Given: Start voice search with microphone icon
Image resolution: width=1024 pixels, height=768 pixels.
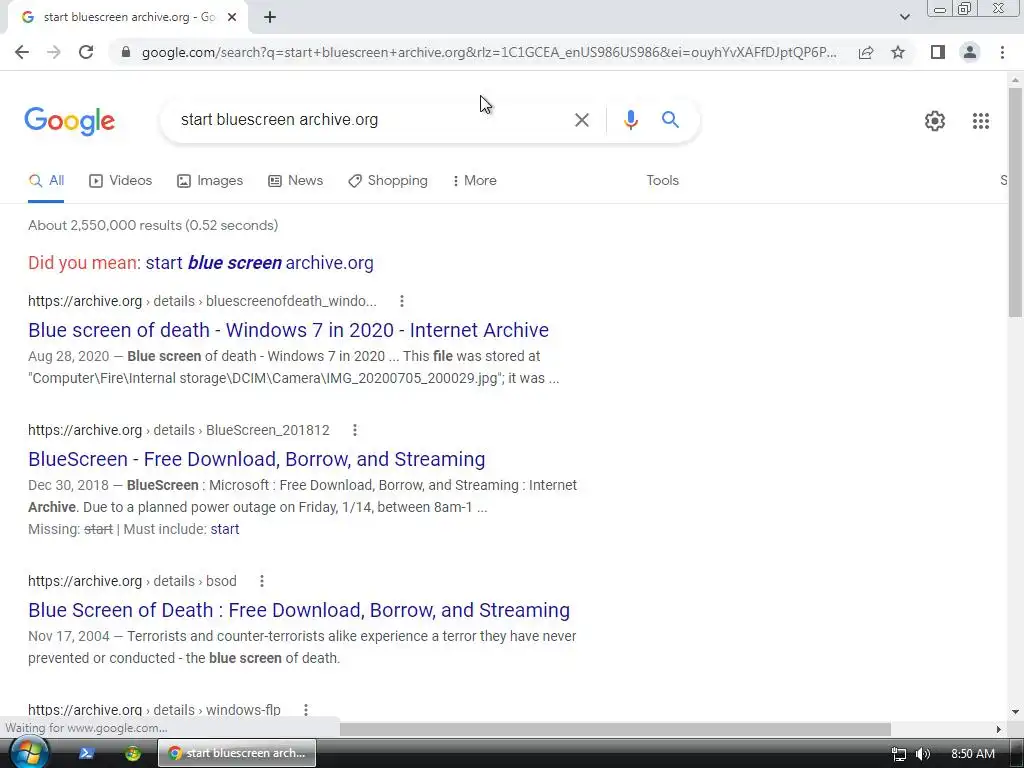Looking at the screenshot, I should pos(630,120).
